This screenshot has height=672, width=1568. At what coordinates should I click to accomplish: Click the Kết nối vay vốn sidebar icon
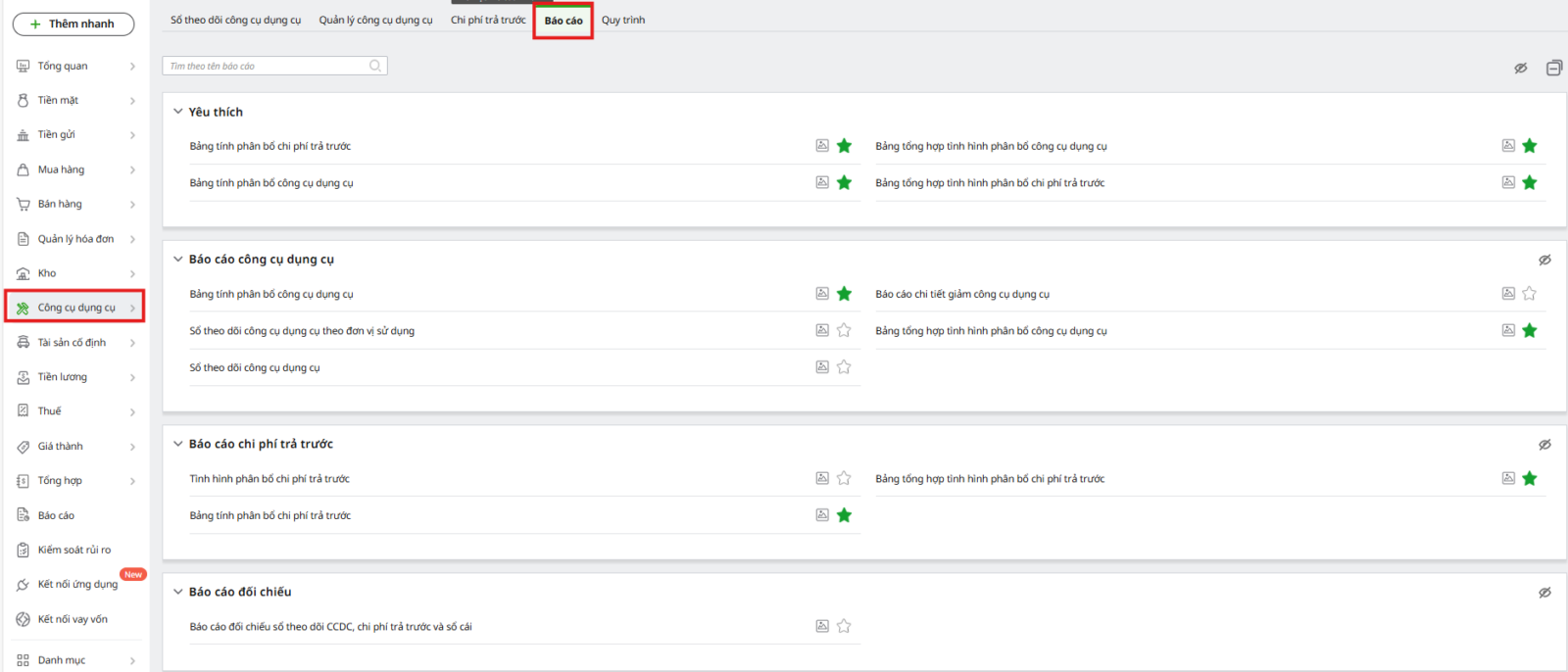click(x=24, y=619)
